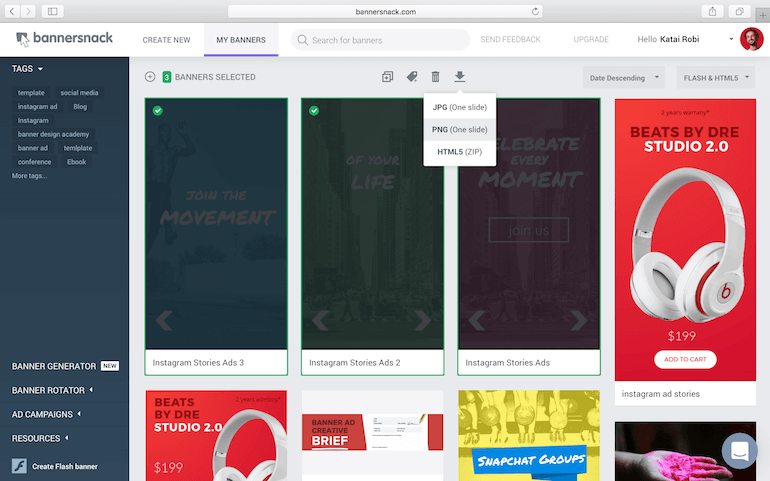The height and width of the screenshot is (481, 770).
Task: Click Safari forward navigation arrow
Action: [28, 11]
